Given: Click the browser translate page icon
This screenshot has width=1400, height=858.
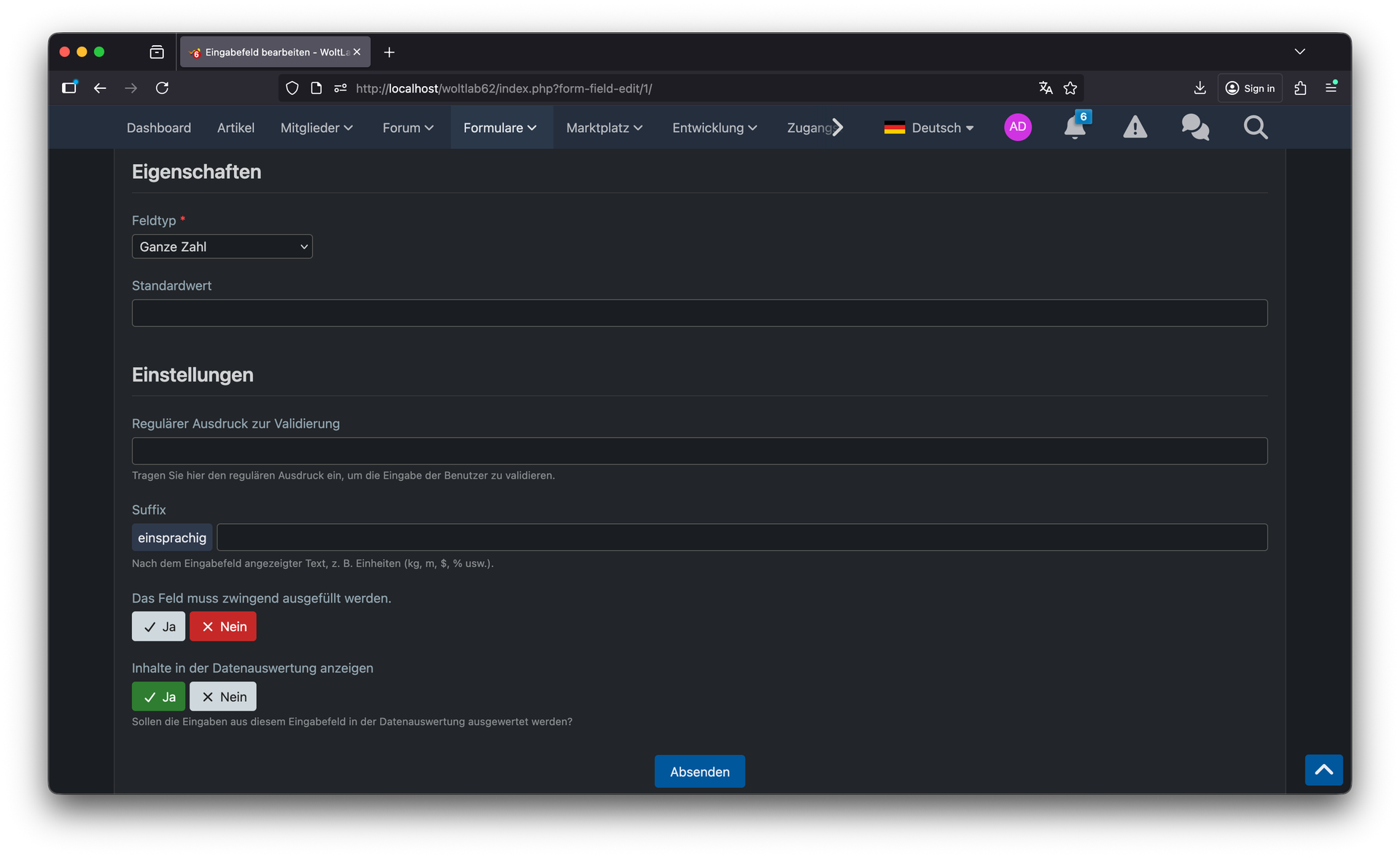Looking at the screenshot, I should point(1046,88).
